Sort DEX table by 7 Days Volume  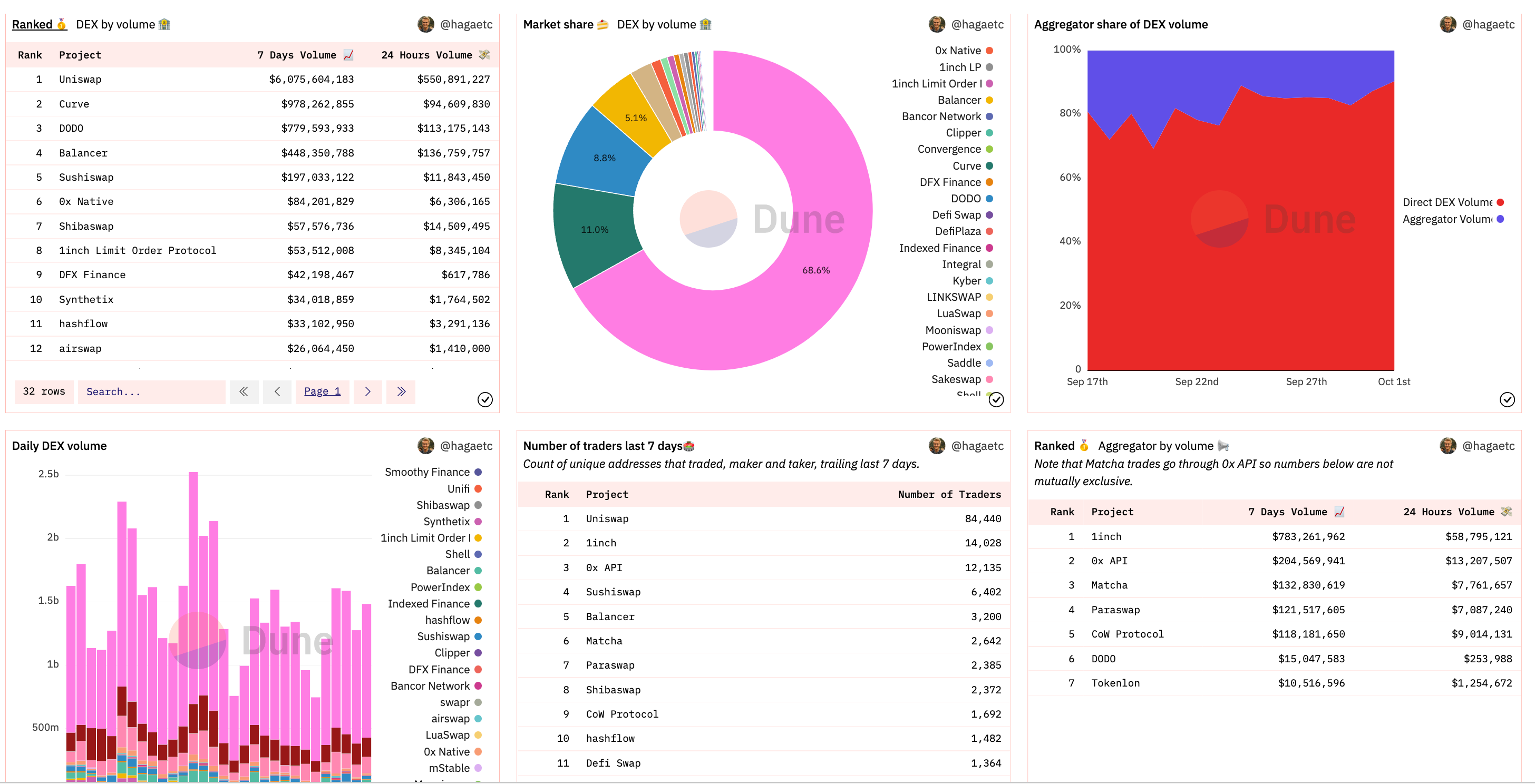[x=305, y=55]
